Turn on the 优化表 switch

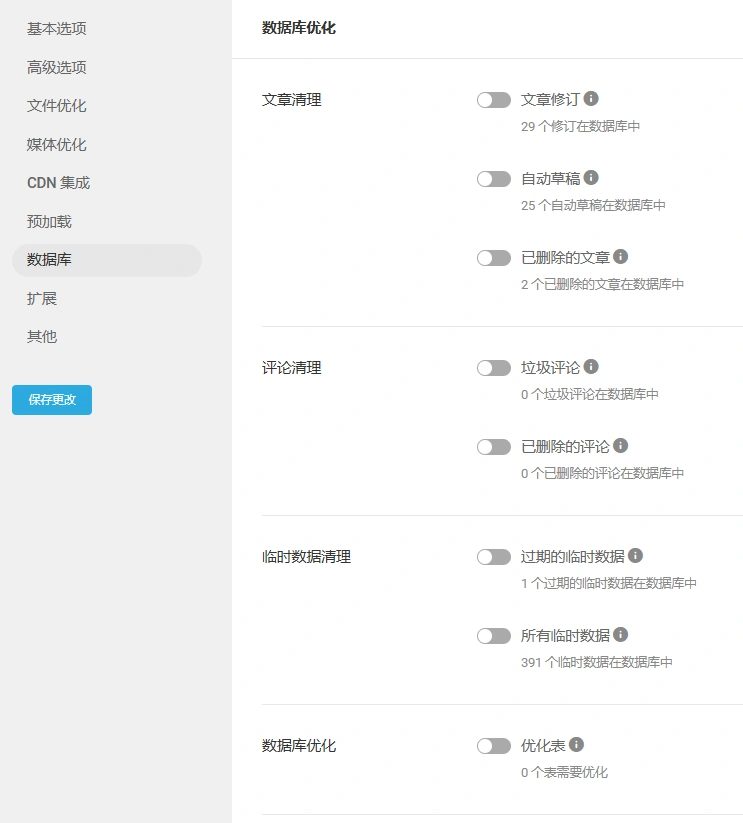tap(494, 745)
